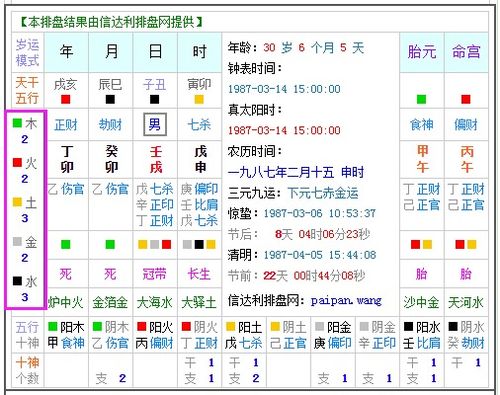Click the blue 钟表时间 date value
This screenshot has height=395, width=500.
(284, 89)
